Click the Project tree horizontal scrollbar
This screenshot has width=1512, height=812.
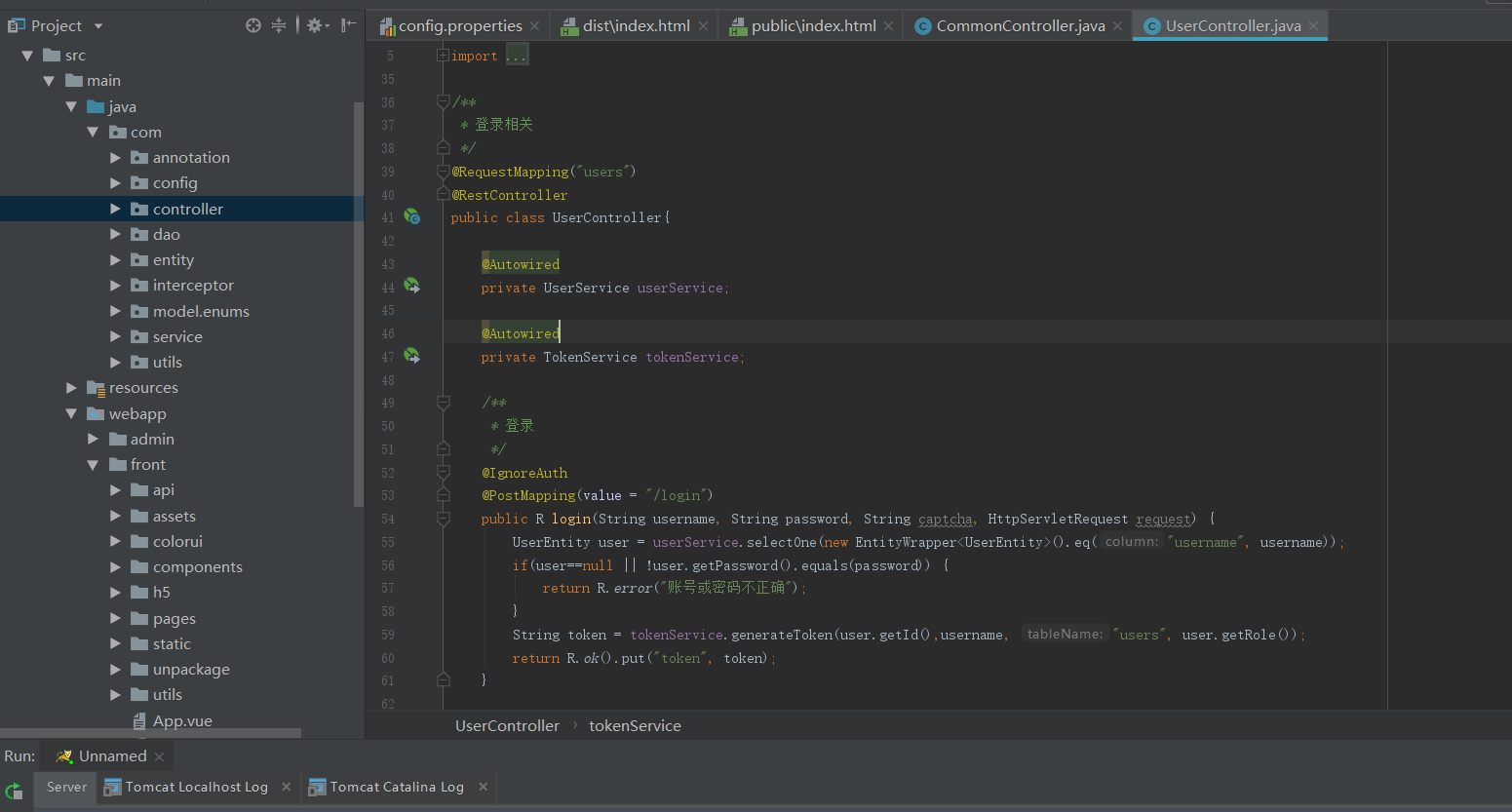[150, 733]
